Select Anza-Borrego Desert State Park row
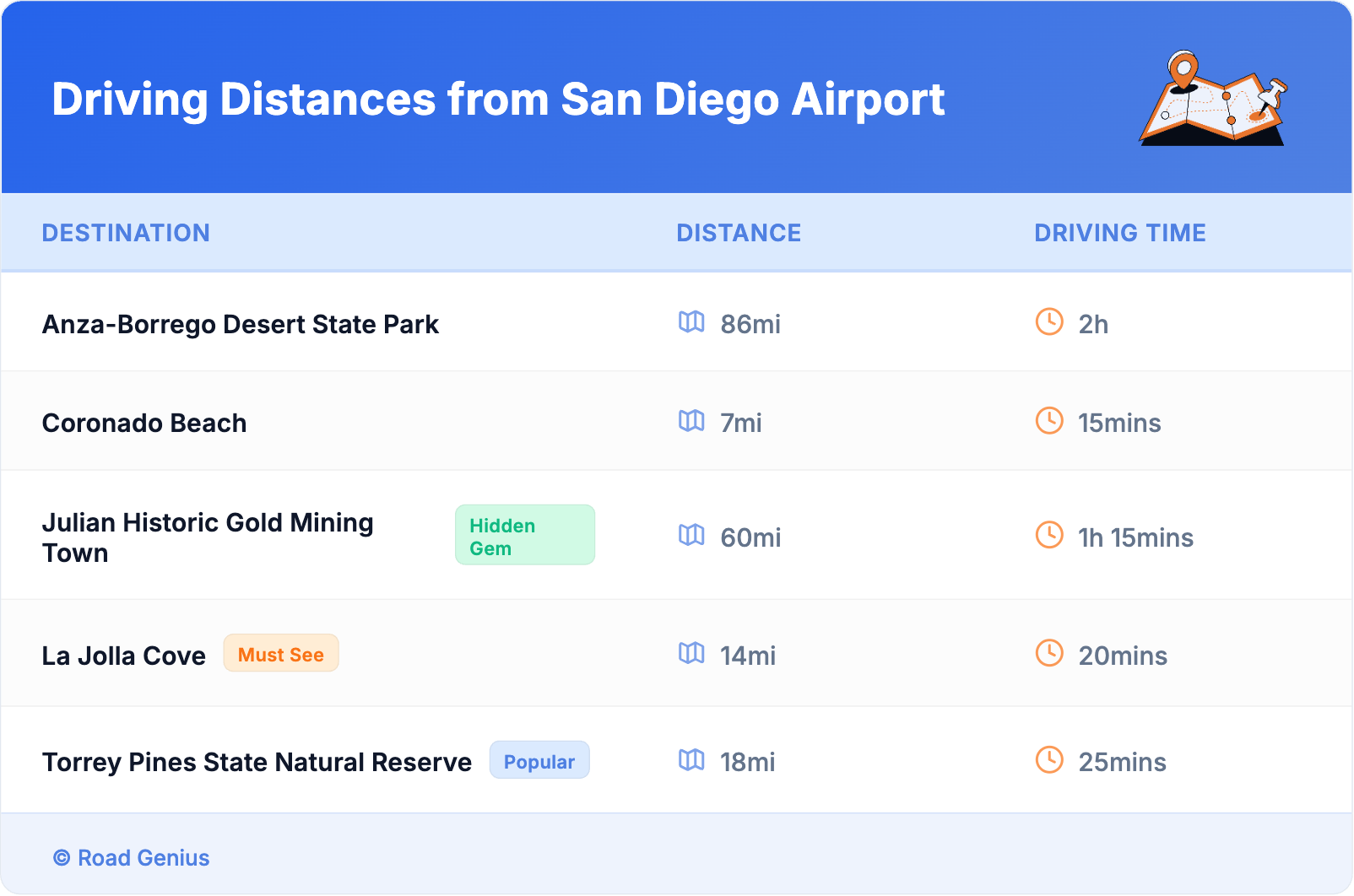The height and width of the screenshot is (896, 1354). pos(241,324)
